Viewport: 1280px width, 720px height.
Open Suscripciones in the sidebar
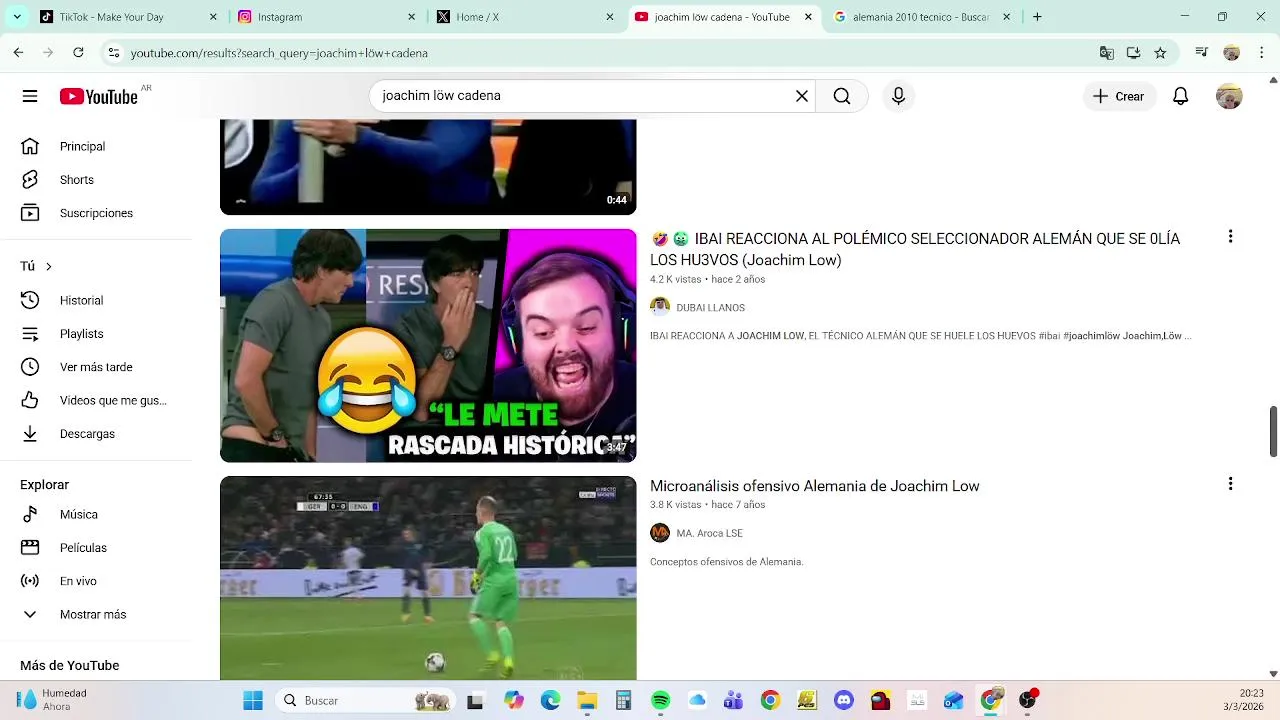pos(97,213)
